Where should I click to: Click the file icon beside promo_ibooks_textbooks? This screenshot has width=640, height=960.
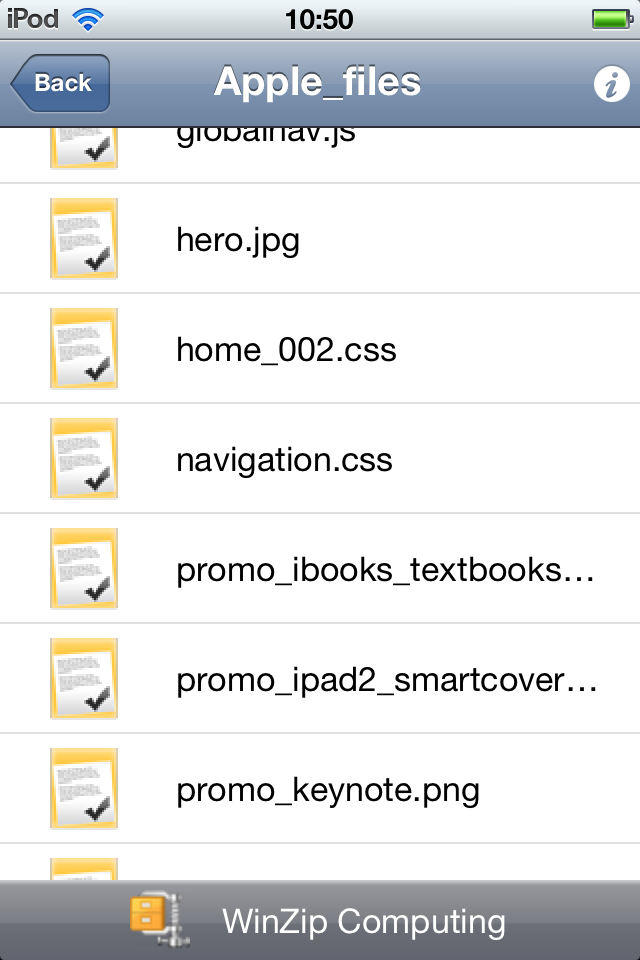[x=84, y=568]
